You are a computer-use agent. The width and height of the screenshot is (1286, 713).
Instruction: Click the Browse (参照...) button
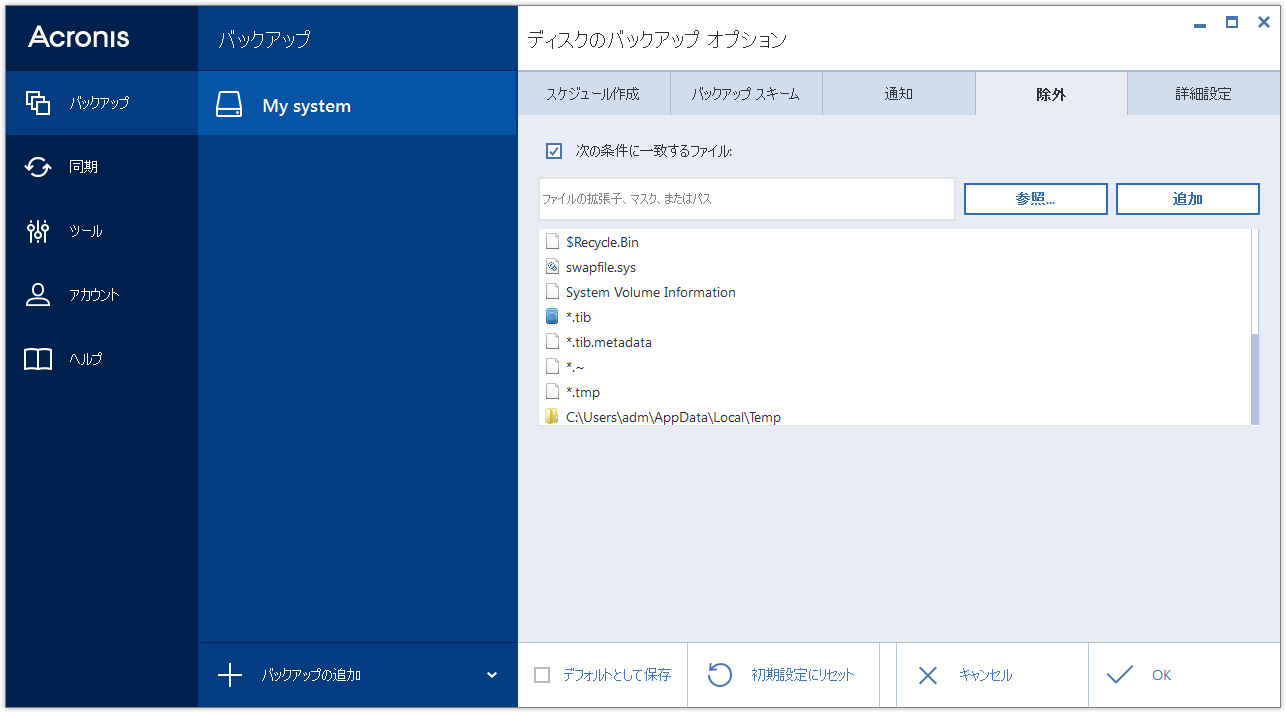[1035, 199]
